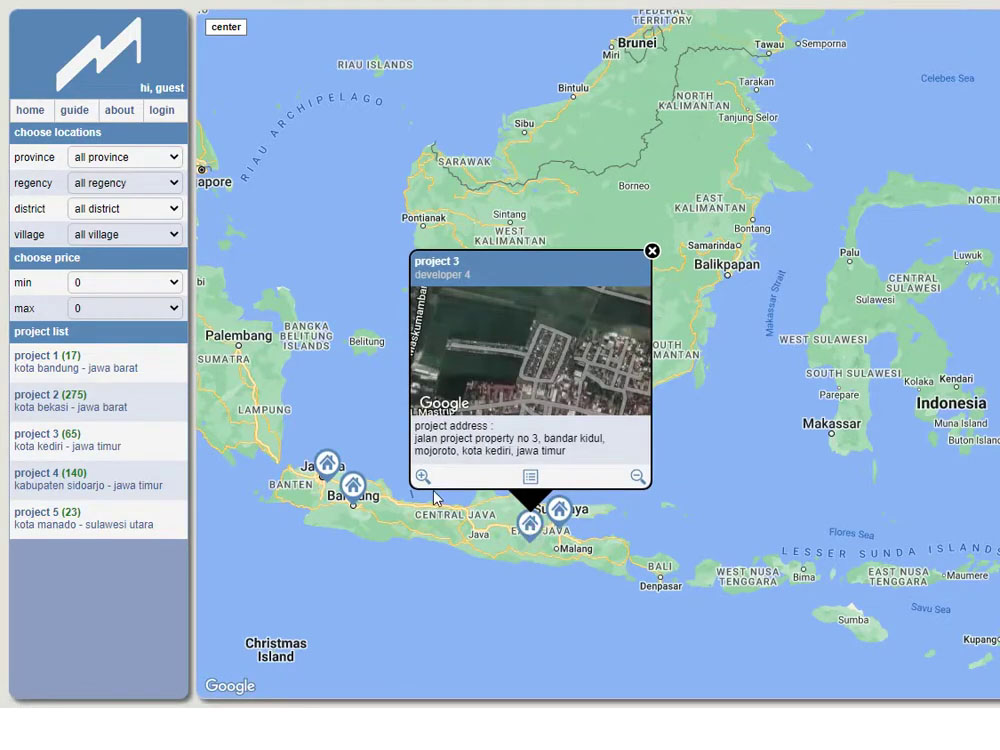The height and width of the screenshot is (750, 1000).
Task: Open the province dropdown
Action: [x=125, y=158]
